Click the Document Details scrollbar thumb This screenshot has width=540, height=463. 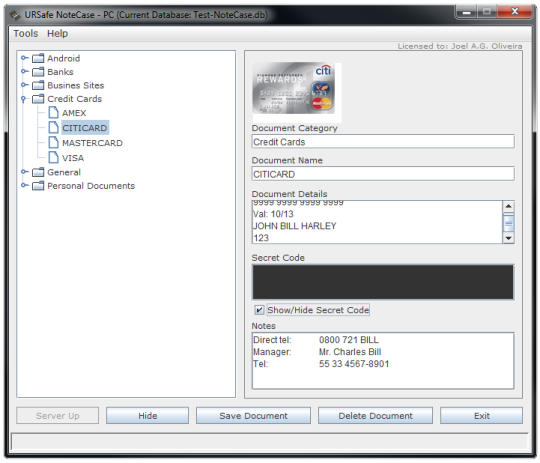(x=508, y=224)
